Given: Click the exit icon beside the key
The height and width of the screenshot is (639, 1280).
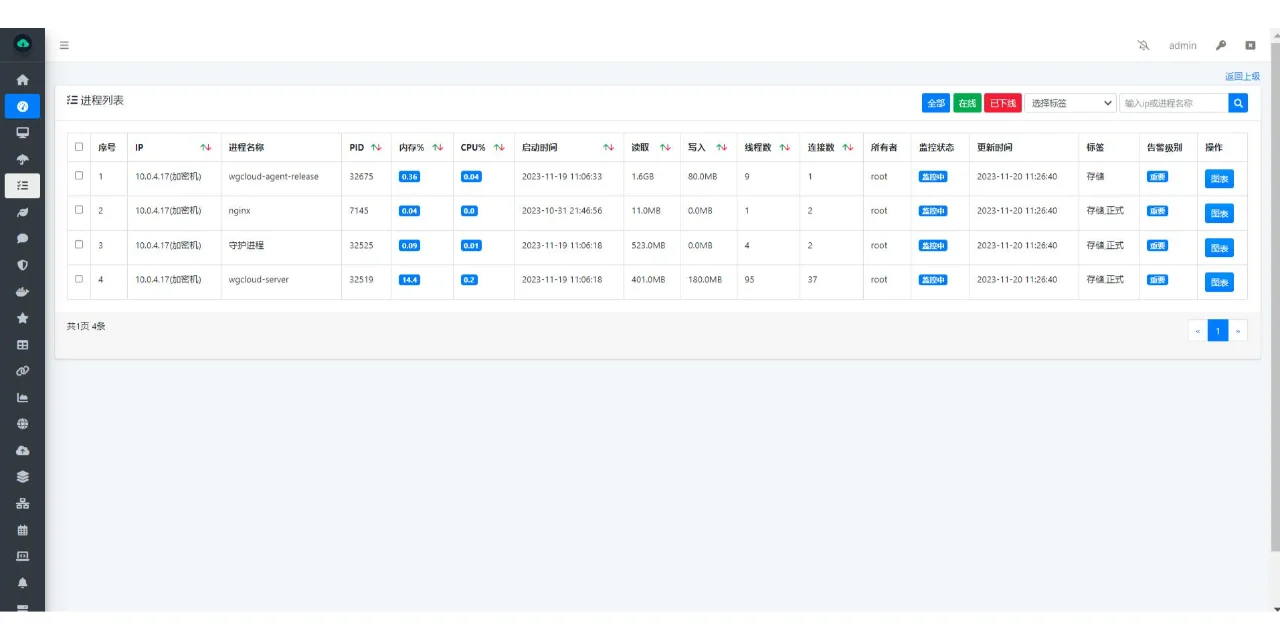Looking at the screenshot, I should click(1250, 45).
